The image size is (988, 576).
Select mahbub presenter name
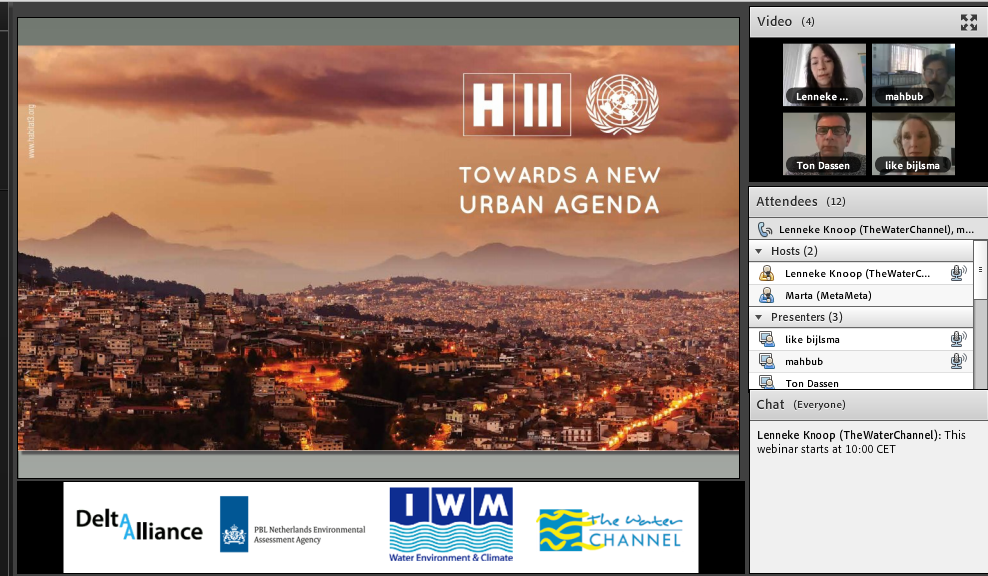[804, 362]
